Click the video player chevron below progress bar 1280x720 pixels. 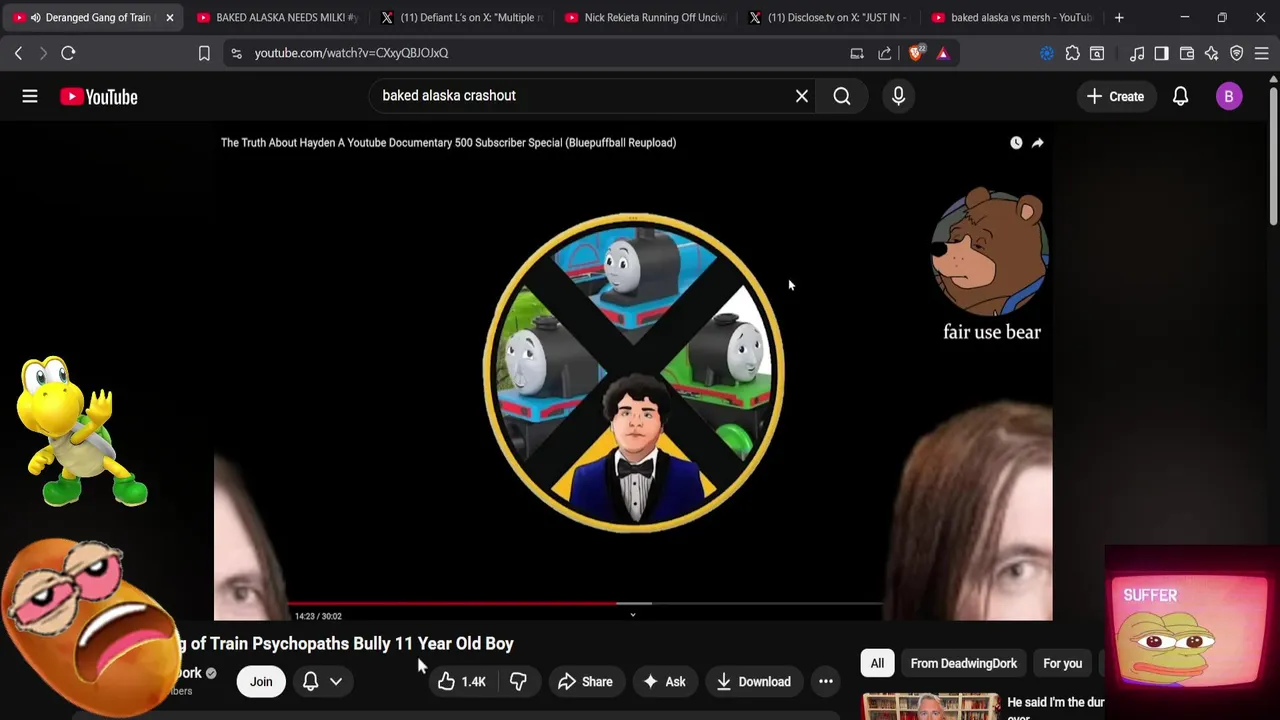click(632, 615)
